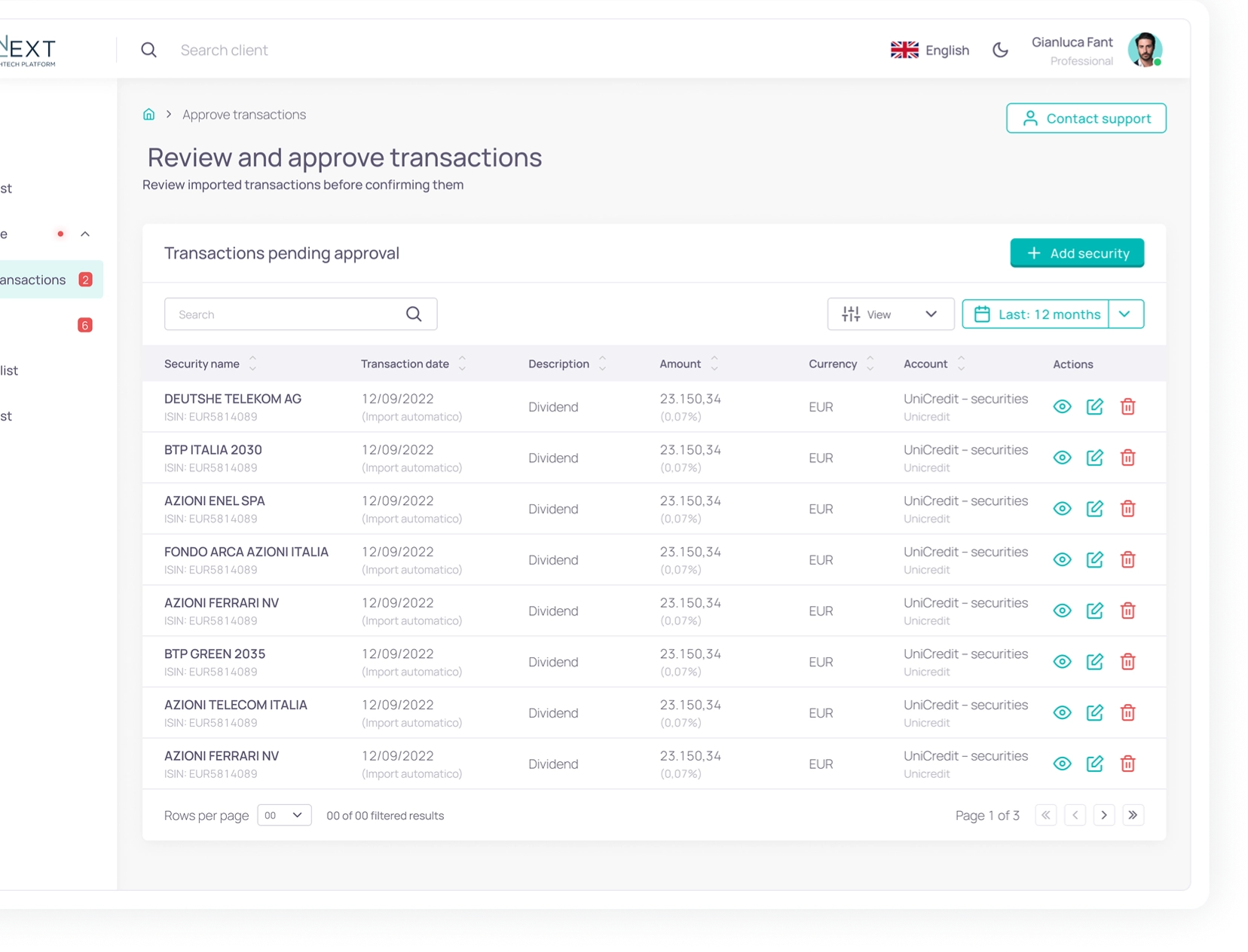Screen dimensions: 1248x952
Task: Open the View filter dropdown
Action: [890, 314]
